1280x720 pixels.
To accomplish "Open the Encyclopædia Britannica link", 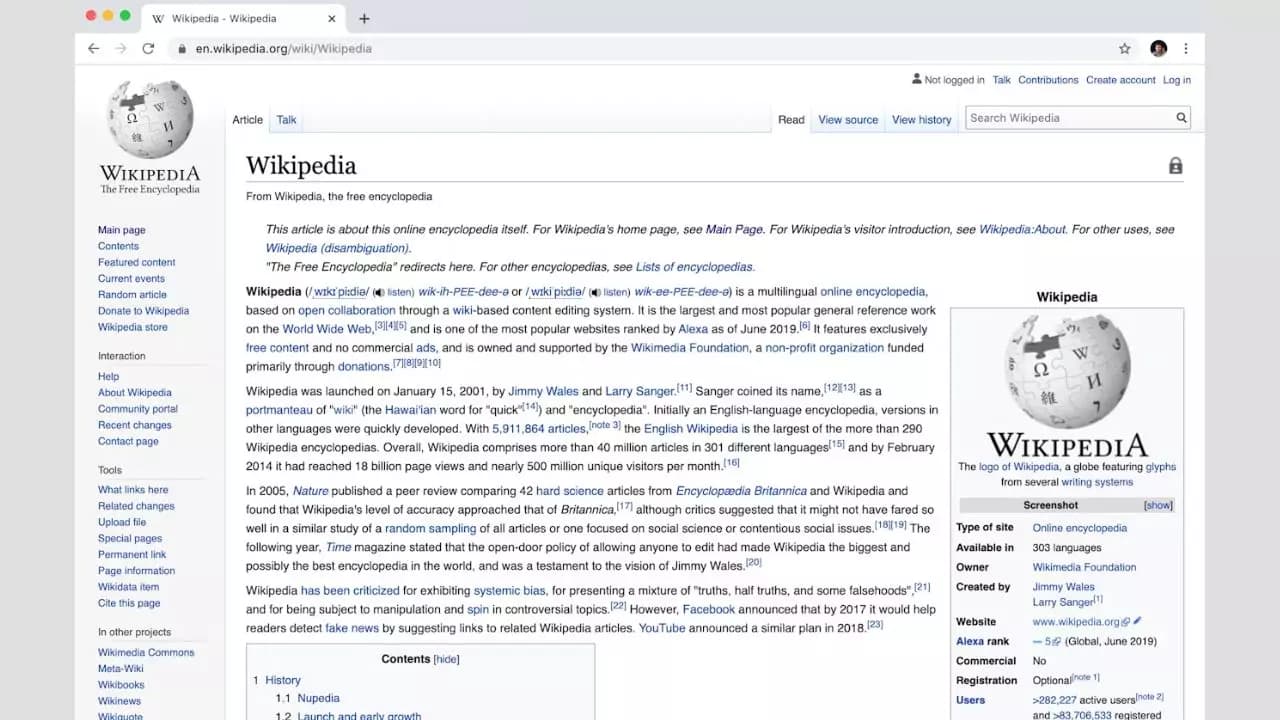I will 741,491.
